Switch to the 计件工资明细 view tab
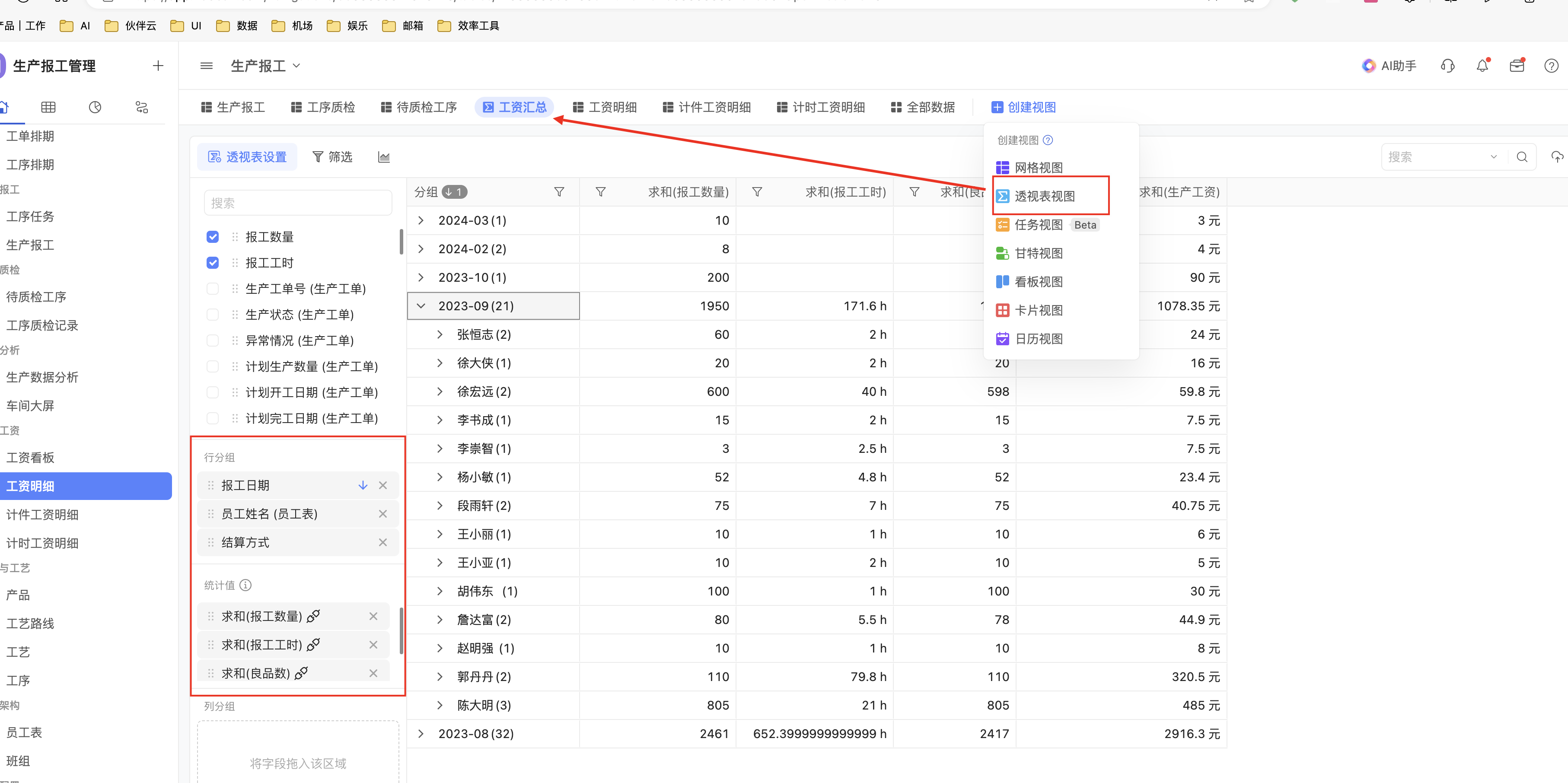 point(707,108)
